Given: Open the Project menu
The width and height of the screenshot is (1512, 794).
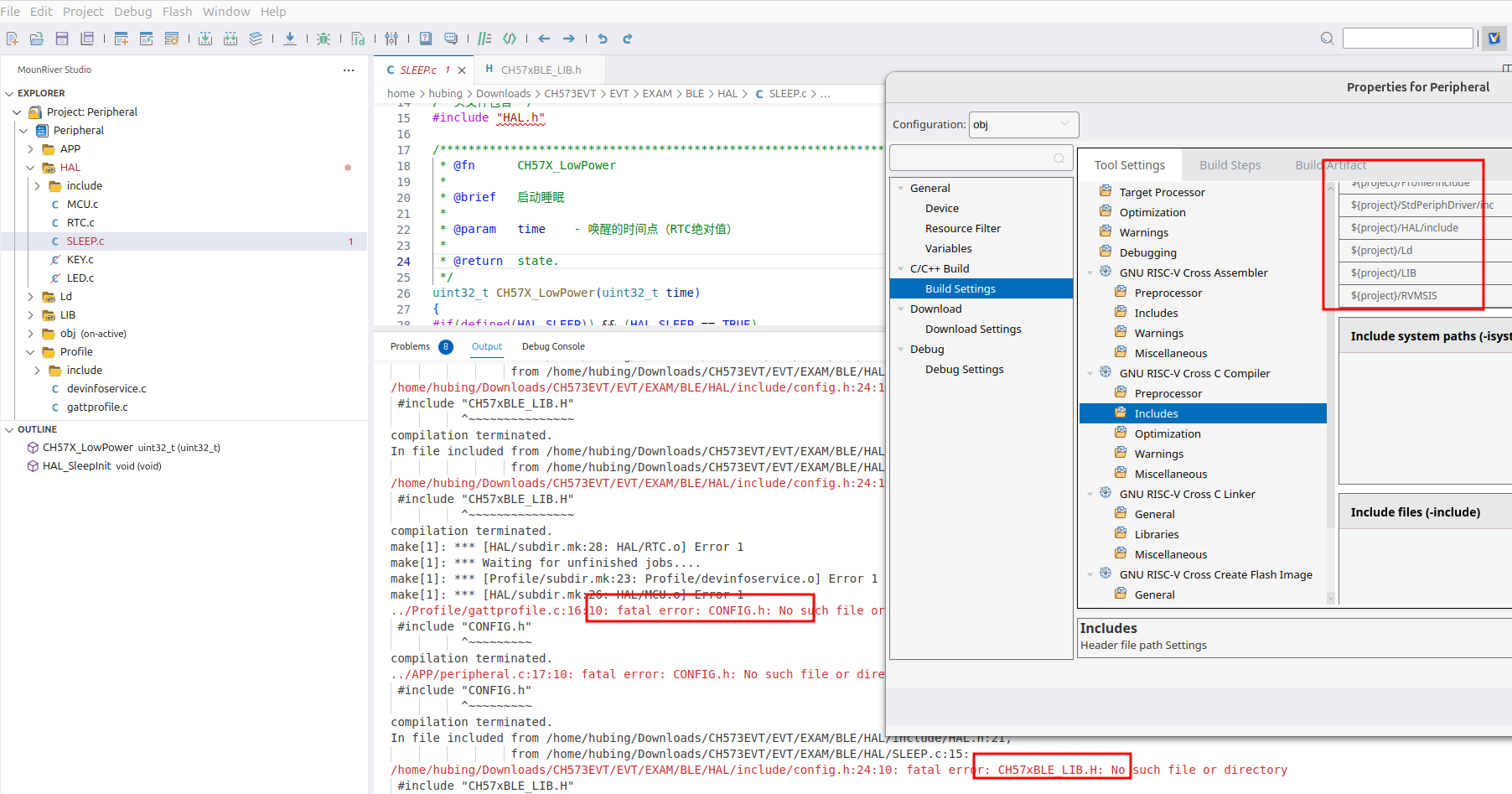Looking at the screenshot, I should [x=83, y=12].
